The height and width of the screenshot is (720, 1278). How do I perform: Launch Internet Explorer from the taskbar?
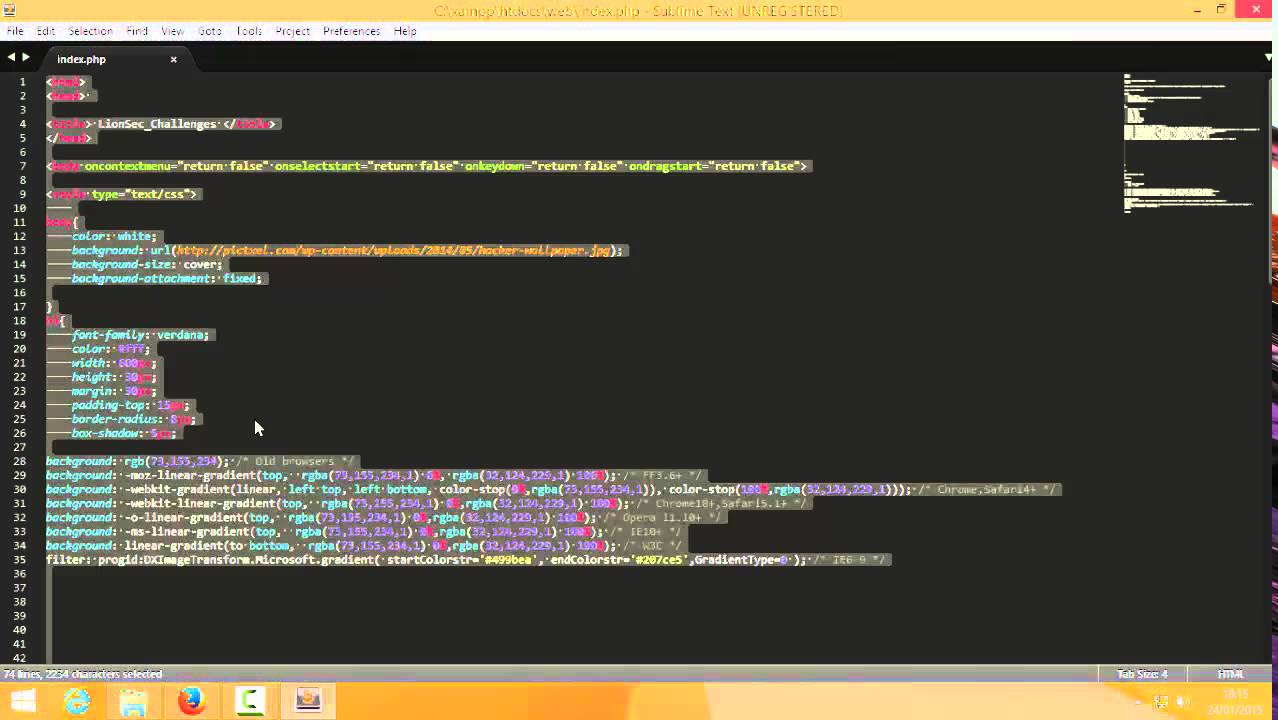coord(78,700)
